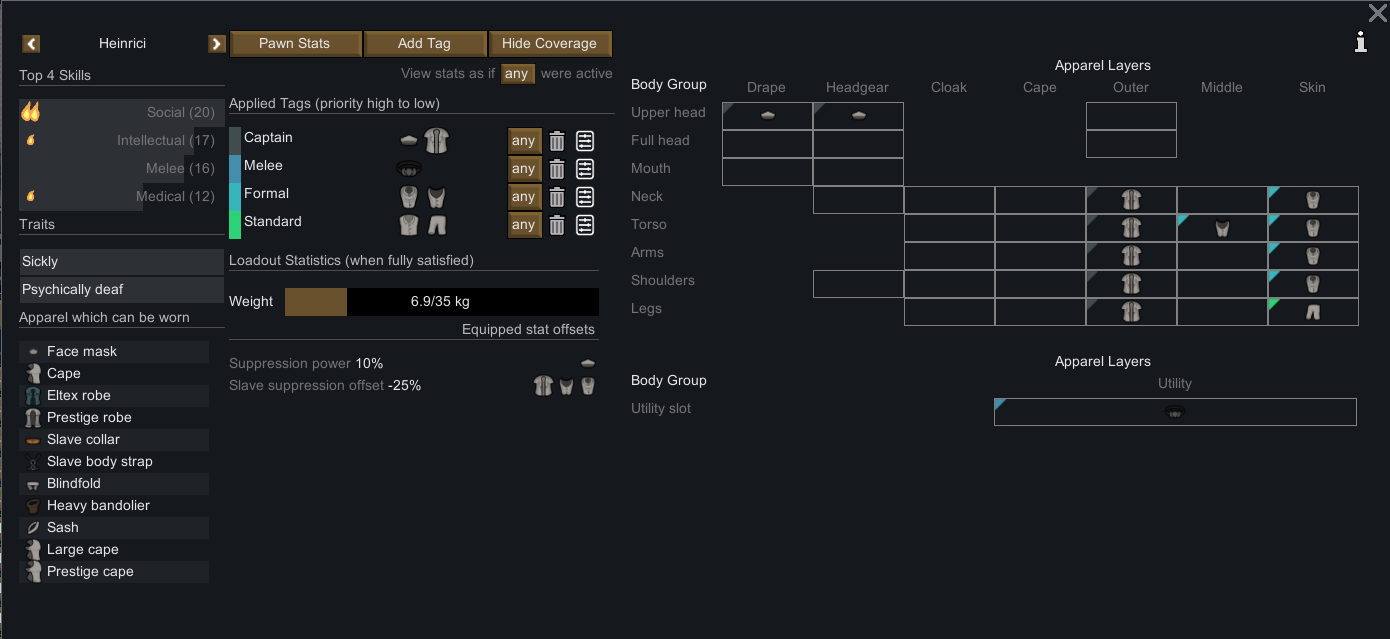This screenshot has height=639, width=1390.
Task: Select the Formal tag row
Action: click(x=414, y=197)
